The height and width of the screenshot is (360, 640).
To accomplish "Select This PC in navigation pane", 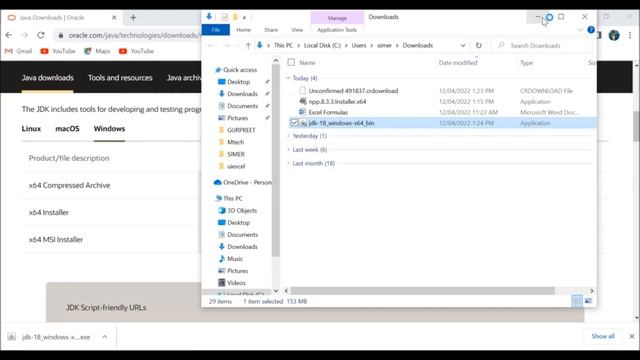I will [x=229, y=198].
